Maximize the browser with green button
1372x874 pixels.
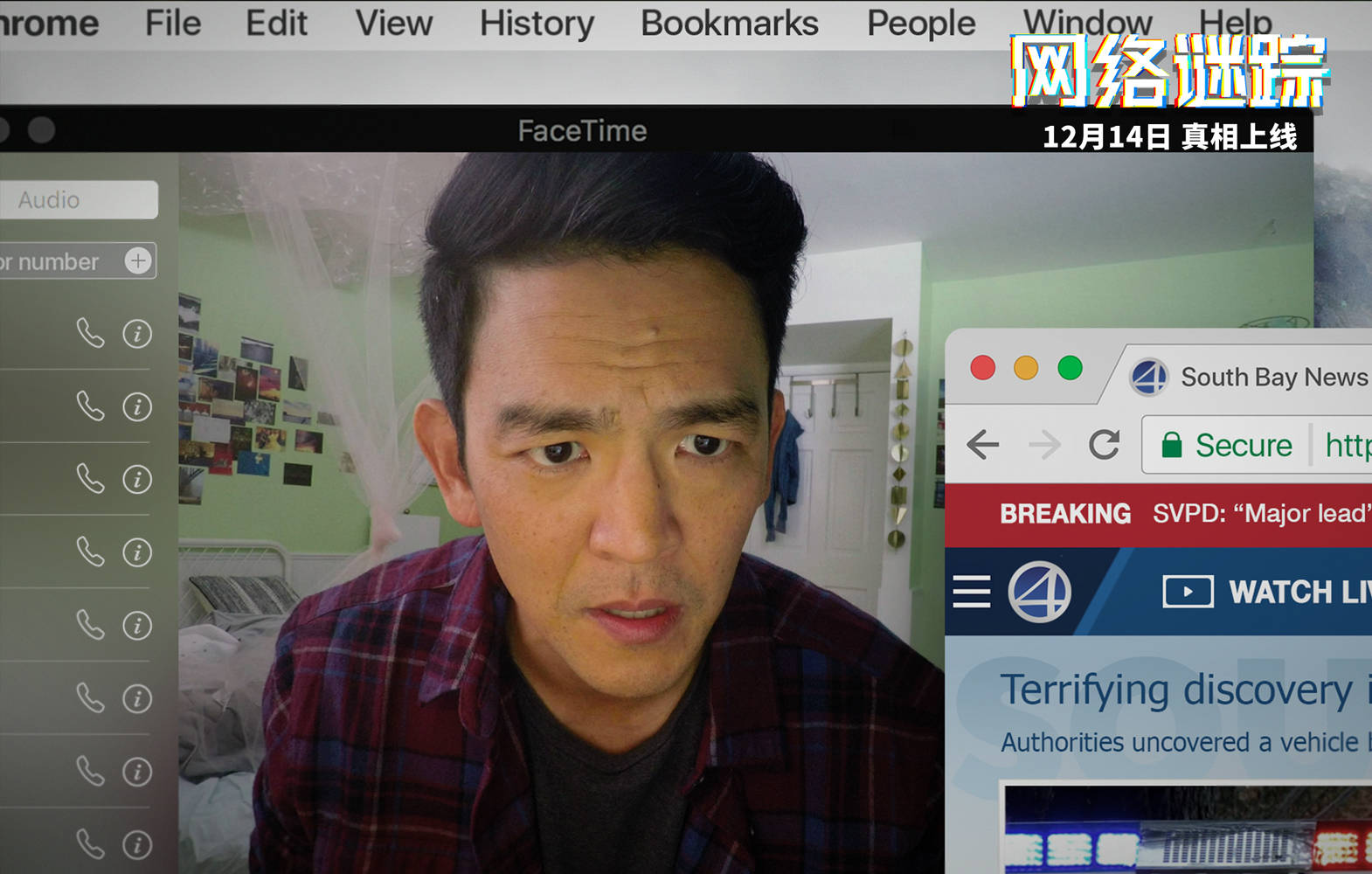point(1070,368)
